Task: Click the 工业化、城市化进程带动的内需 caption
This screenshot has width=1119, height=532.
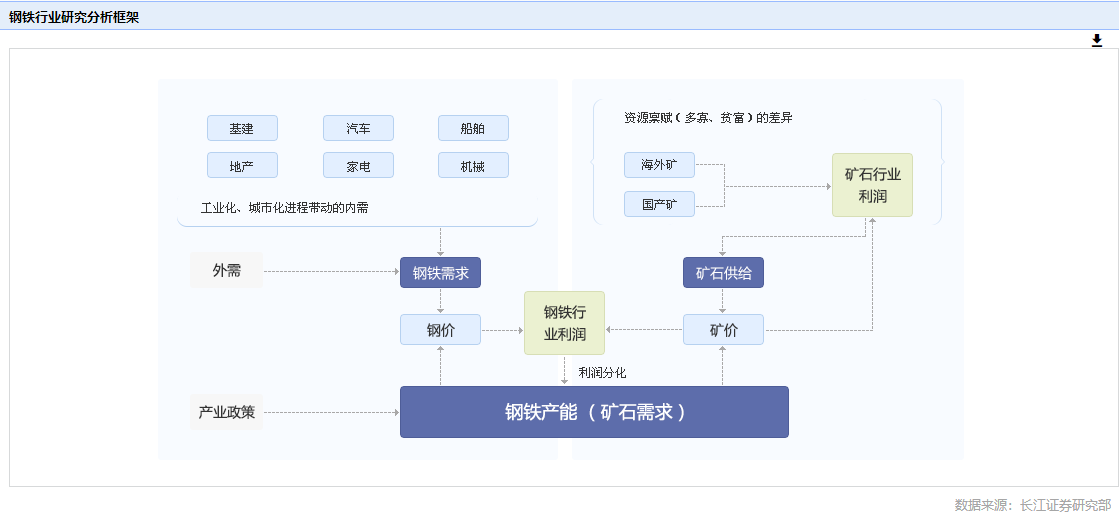Action: tap(284, 209)
